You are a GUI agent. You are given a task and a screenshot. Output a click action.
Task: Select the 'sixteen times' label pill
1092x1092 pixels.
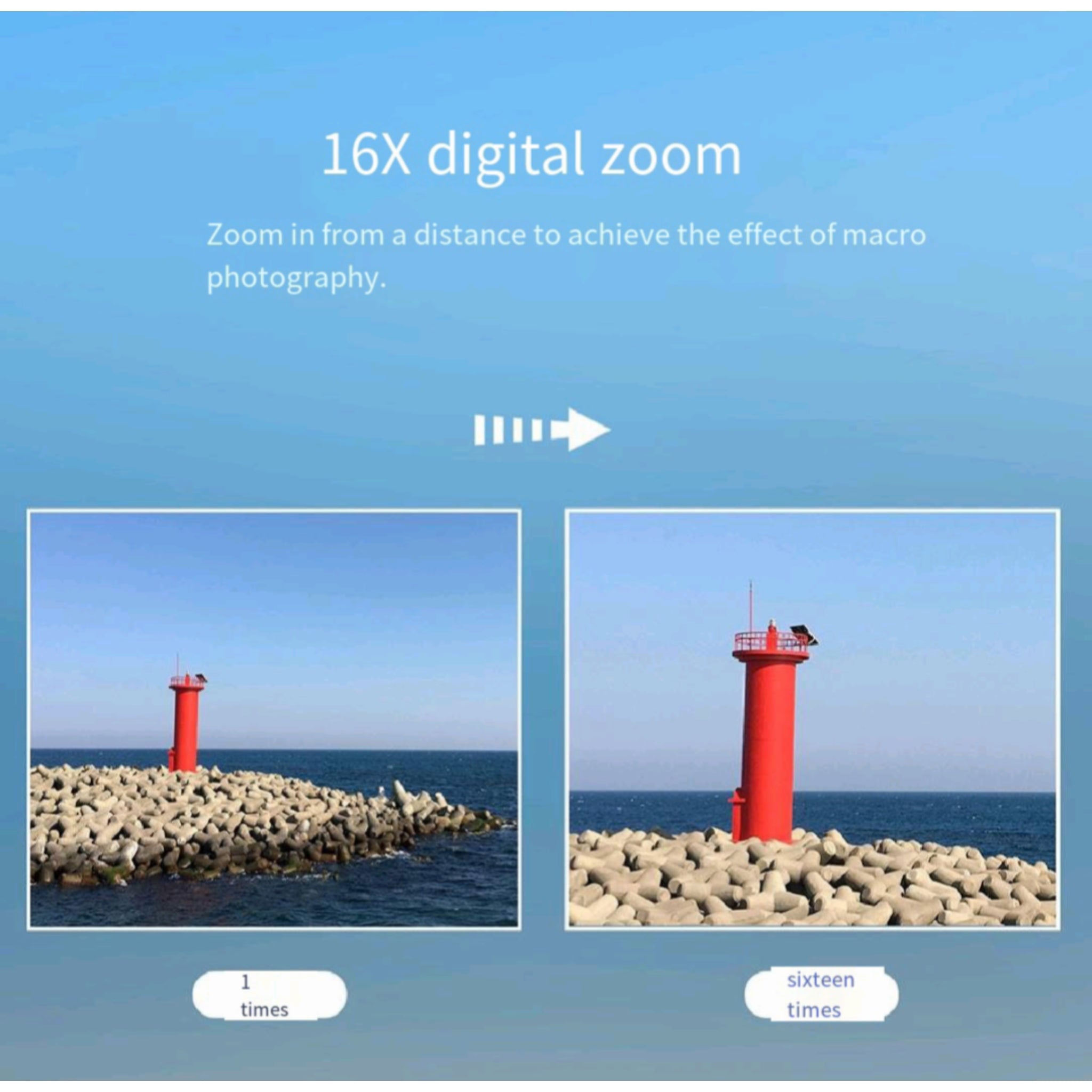821,994
